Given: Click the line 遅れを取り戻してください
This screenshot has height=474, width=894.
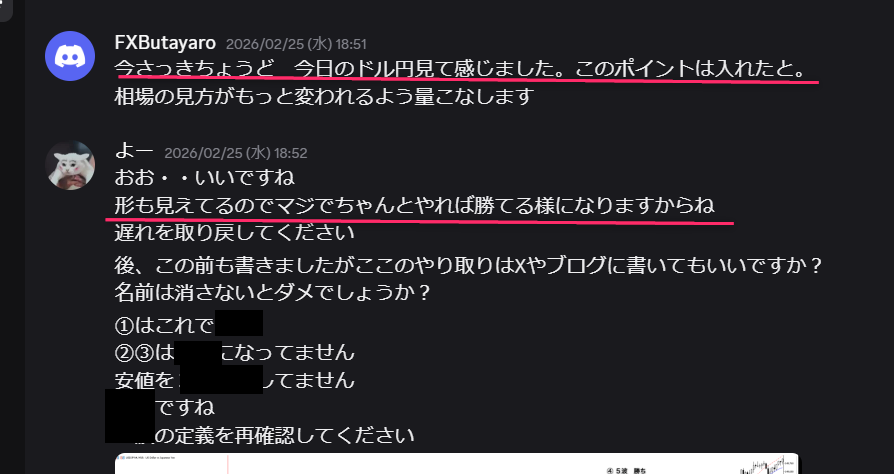Looking at the screenshot, I should pyautogui.click(x=234, y=232).
